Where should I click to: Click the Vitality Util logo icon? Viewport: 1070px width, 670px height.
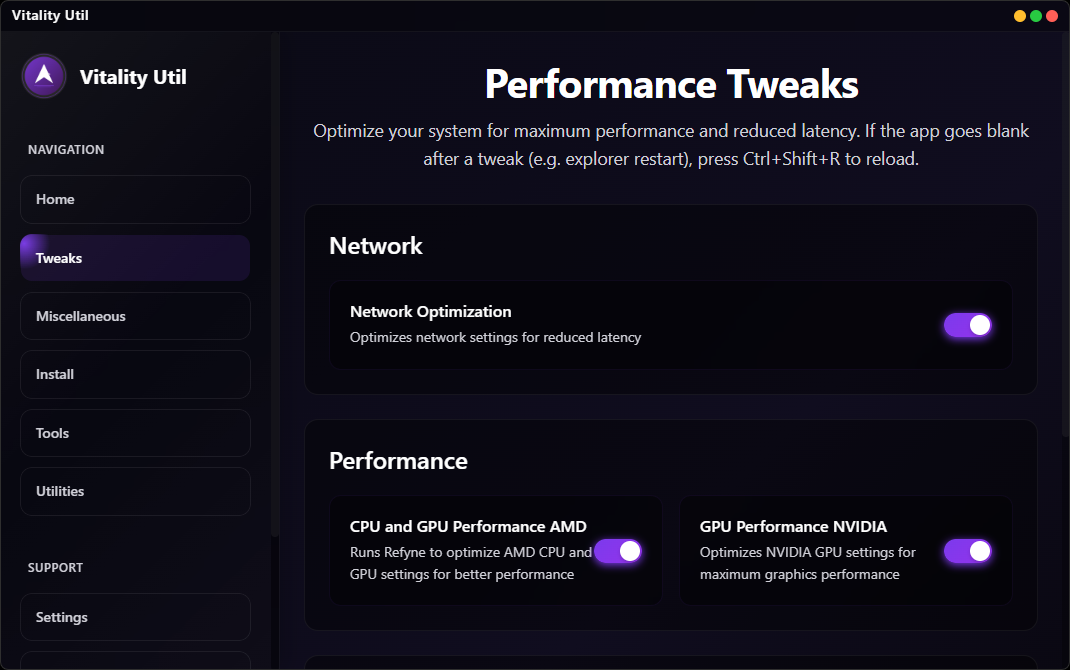click(43, 76)
